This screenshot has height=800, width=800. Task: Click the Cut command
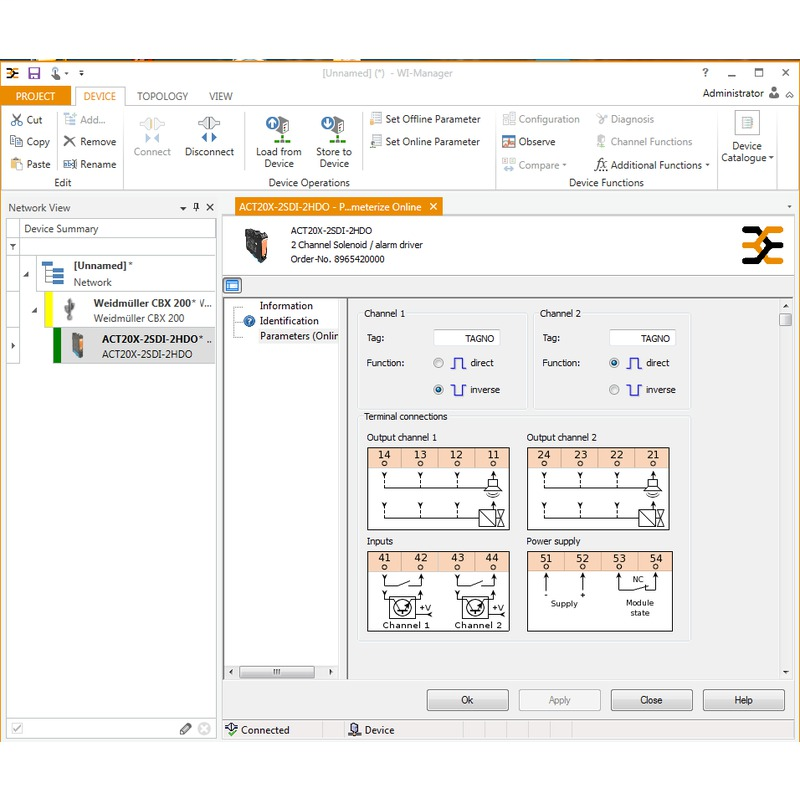(27, 120)
